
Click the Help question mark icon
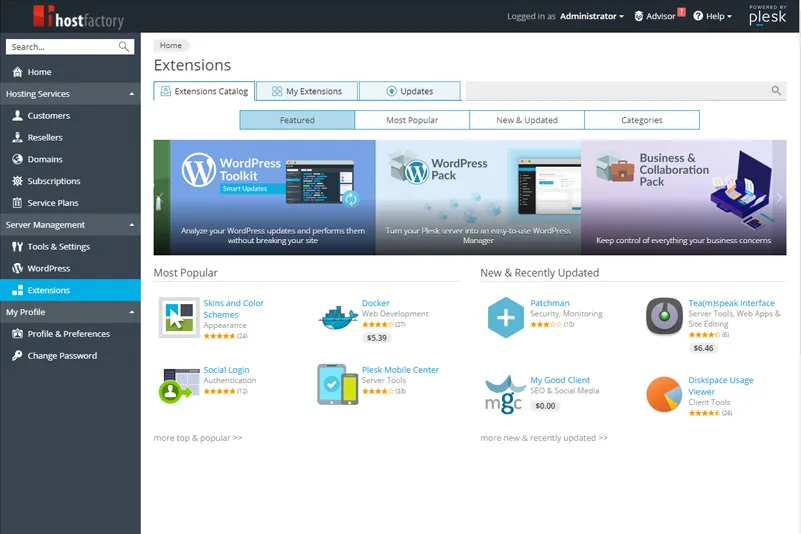click(x=698, y=16)
